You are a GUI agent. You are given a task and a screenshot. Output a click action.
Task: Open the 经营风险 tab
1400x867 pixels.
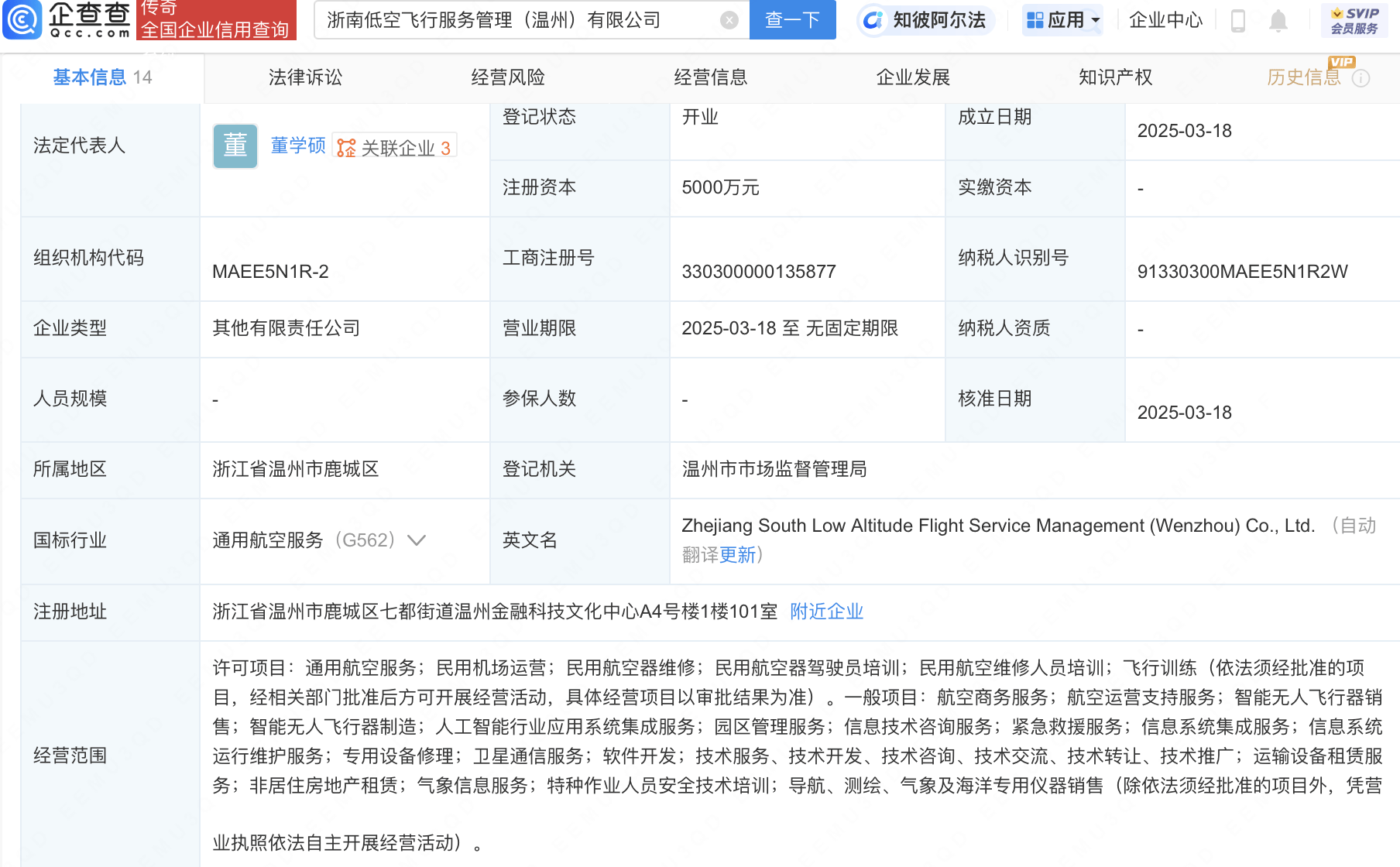pyautogui.click(x=508, y=77)
